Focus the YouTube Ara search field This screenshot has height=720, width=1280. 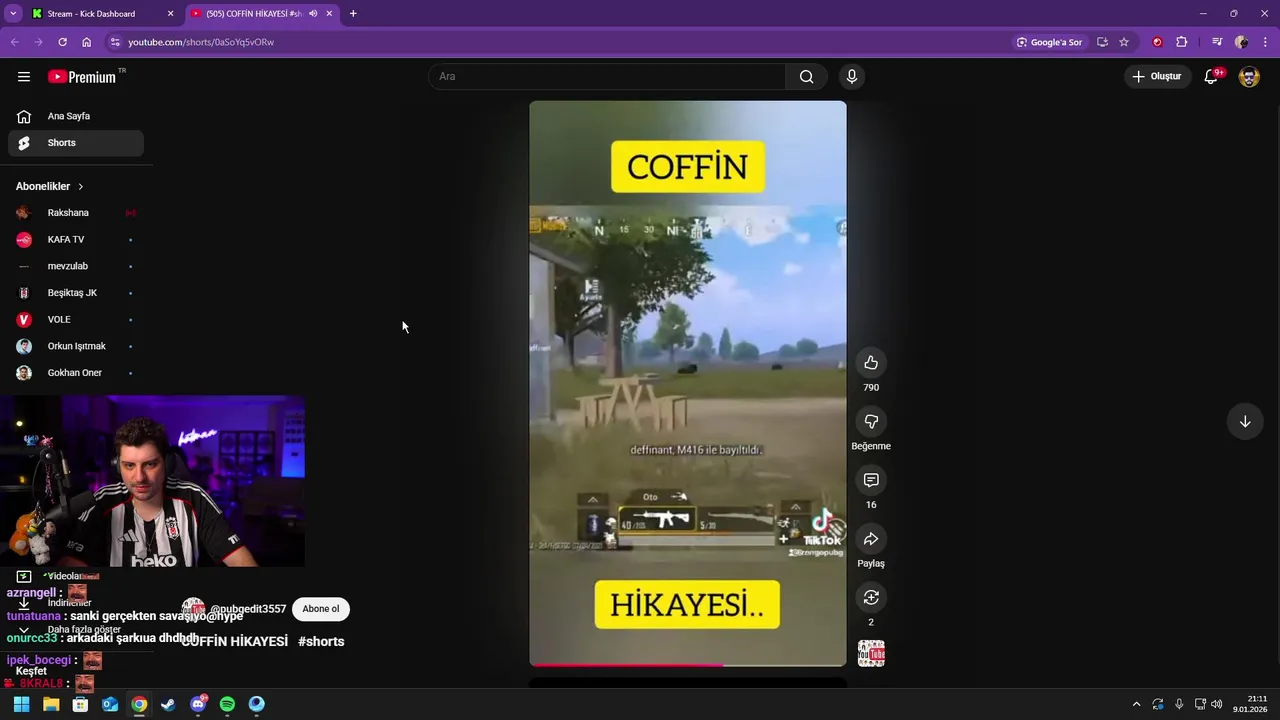[607, 77]
